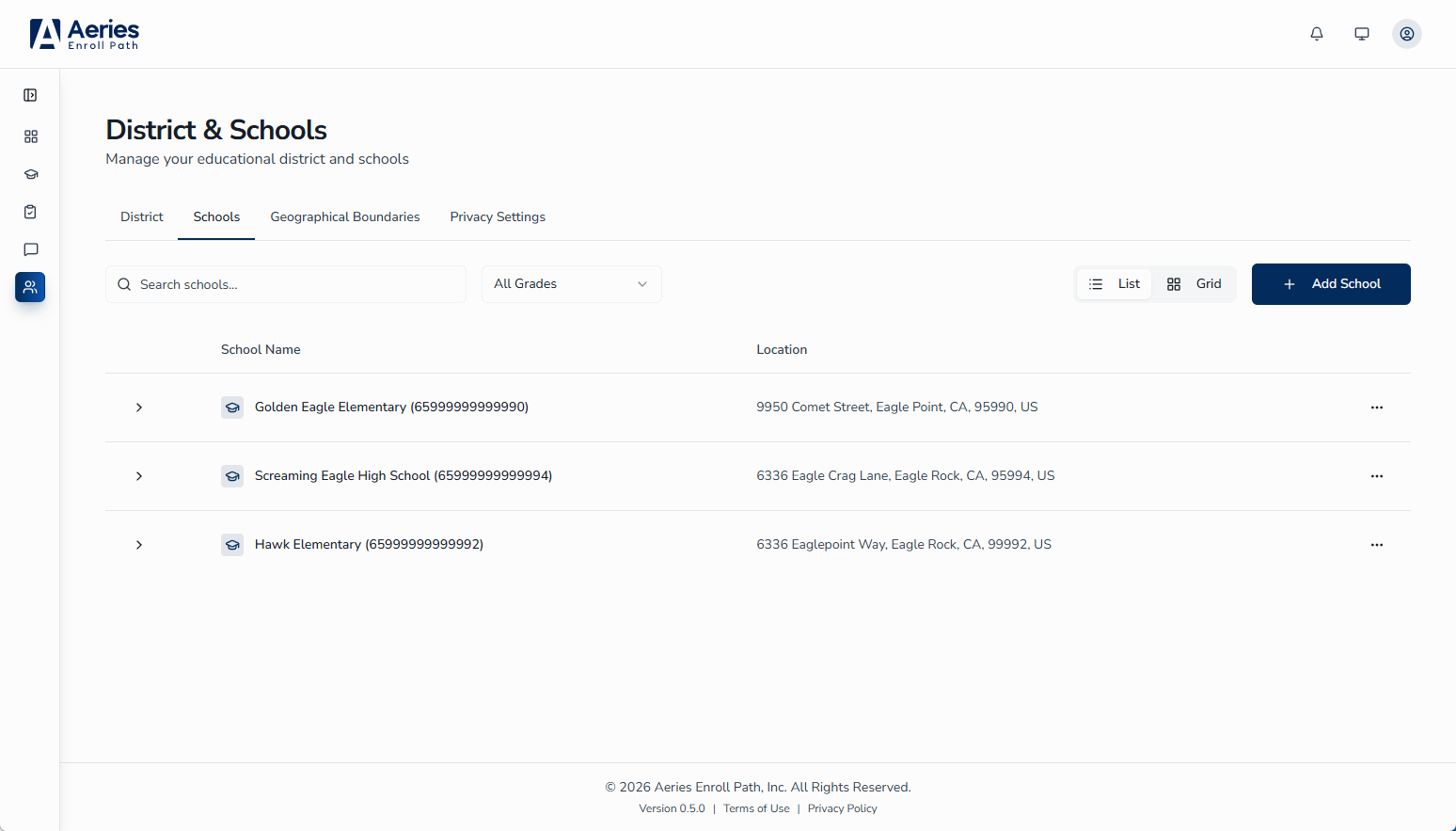This screenshot has width=1456, height=831.
Task: Open the Privacy Policy link
Action: tap(843, 808)
